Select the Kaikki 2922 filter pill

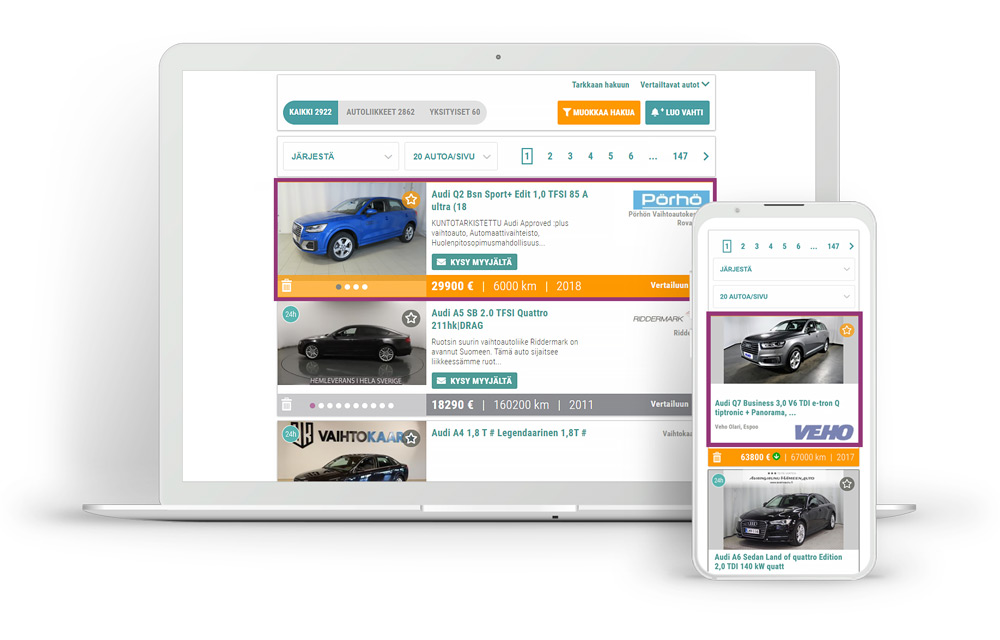pos(310,112)
